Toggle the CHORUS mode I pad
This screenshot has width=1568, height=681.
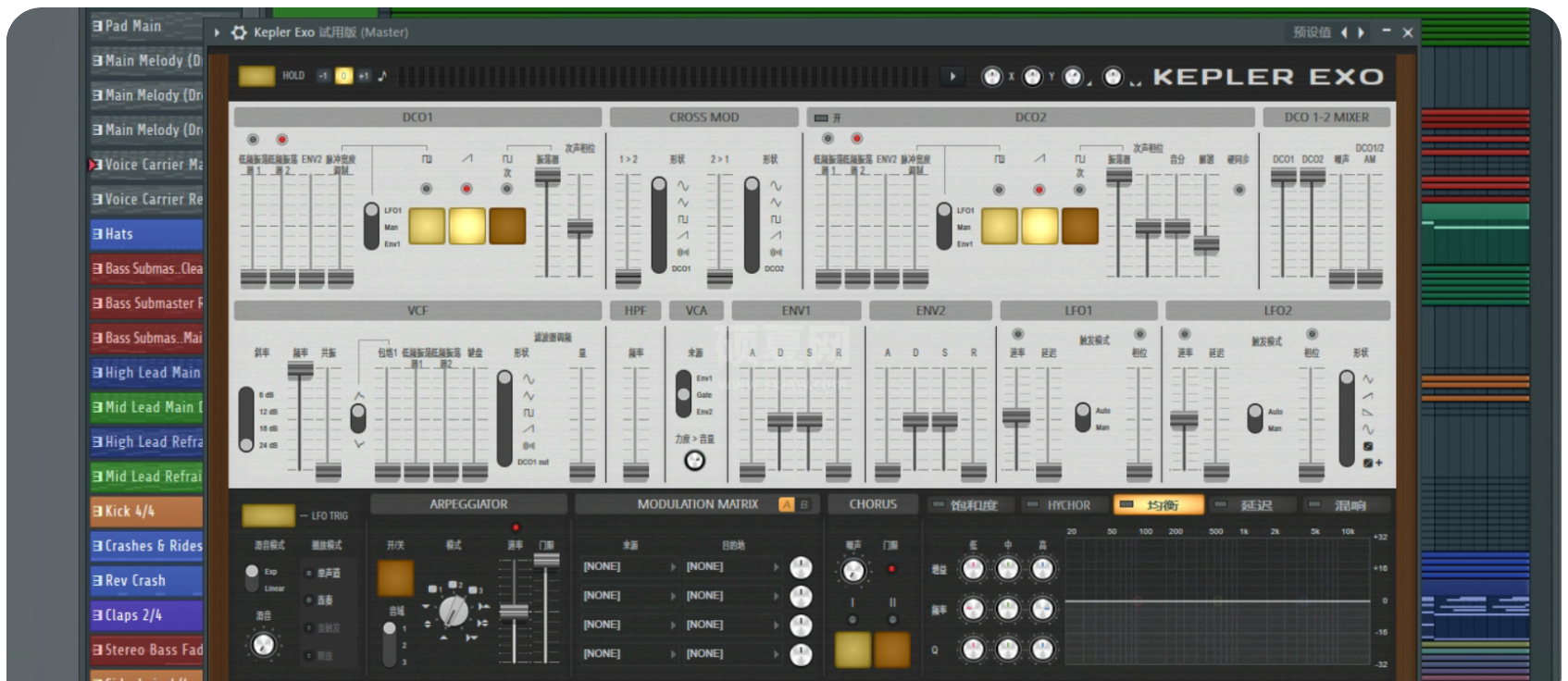pos(852,650)
